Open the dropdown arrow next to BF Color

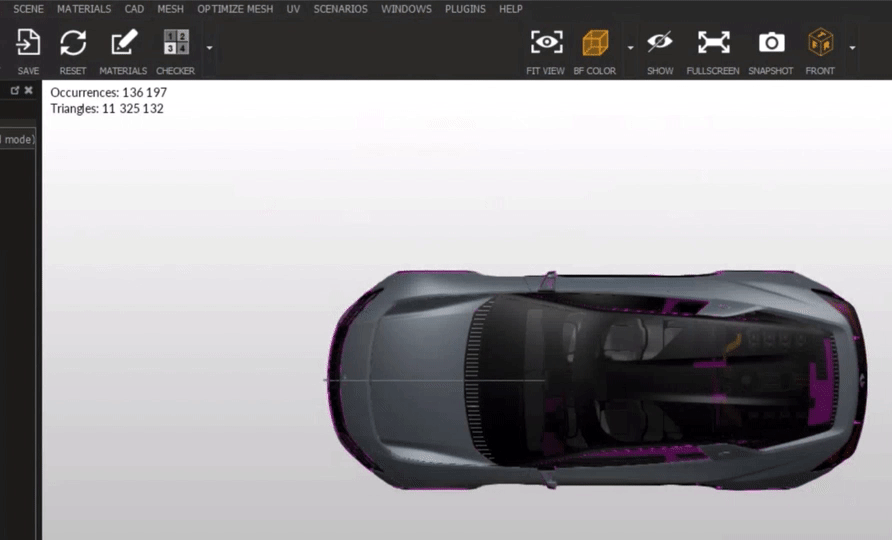630,47
